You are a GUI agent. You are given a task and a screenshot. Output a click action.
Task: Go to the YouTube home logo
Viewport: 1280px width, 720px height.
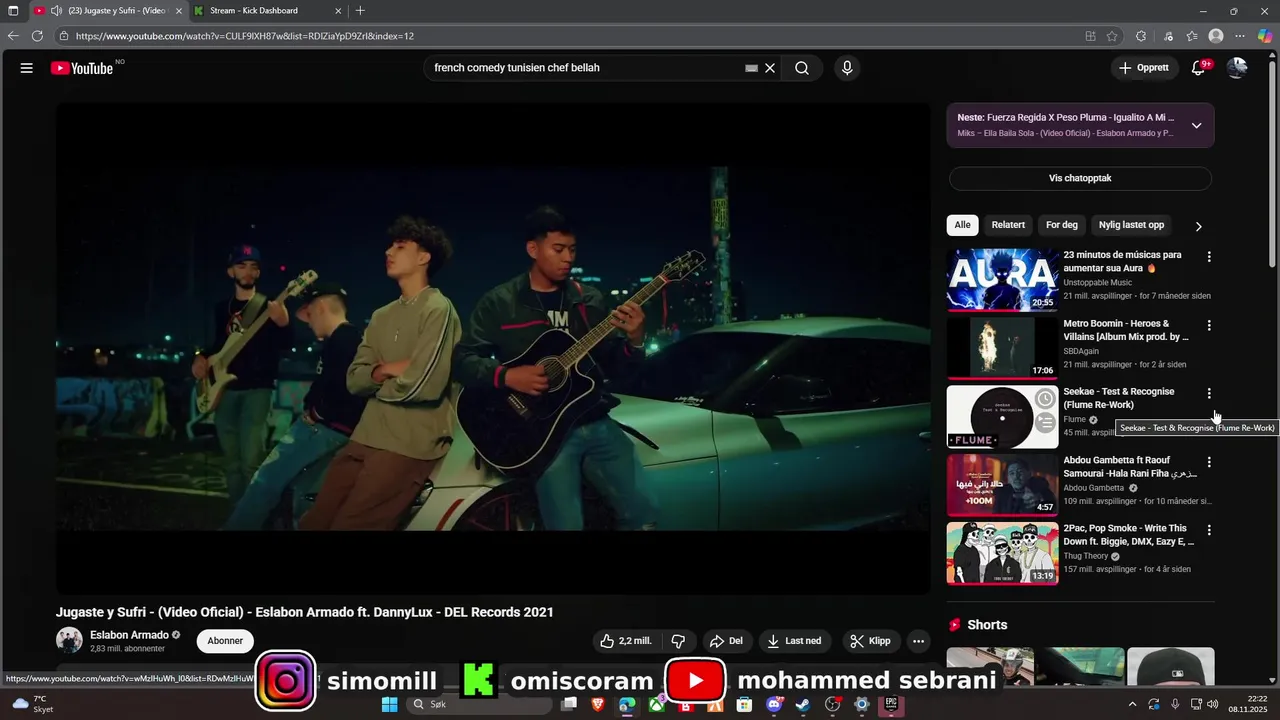(x=82, y=68)
